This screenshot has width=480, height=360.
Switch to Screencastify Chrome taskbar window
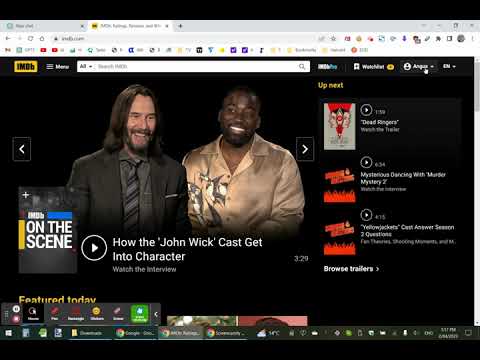point(226,333)
